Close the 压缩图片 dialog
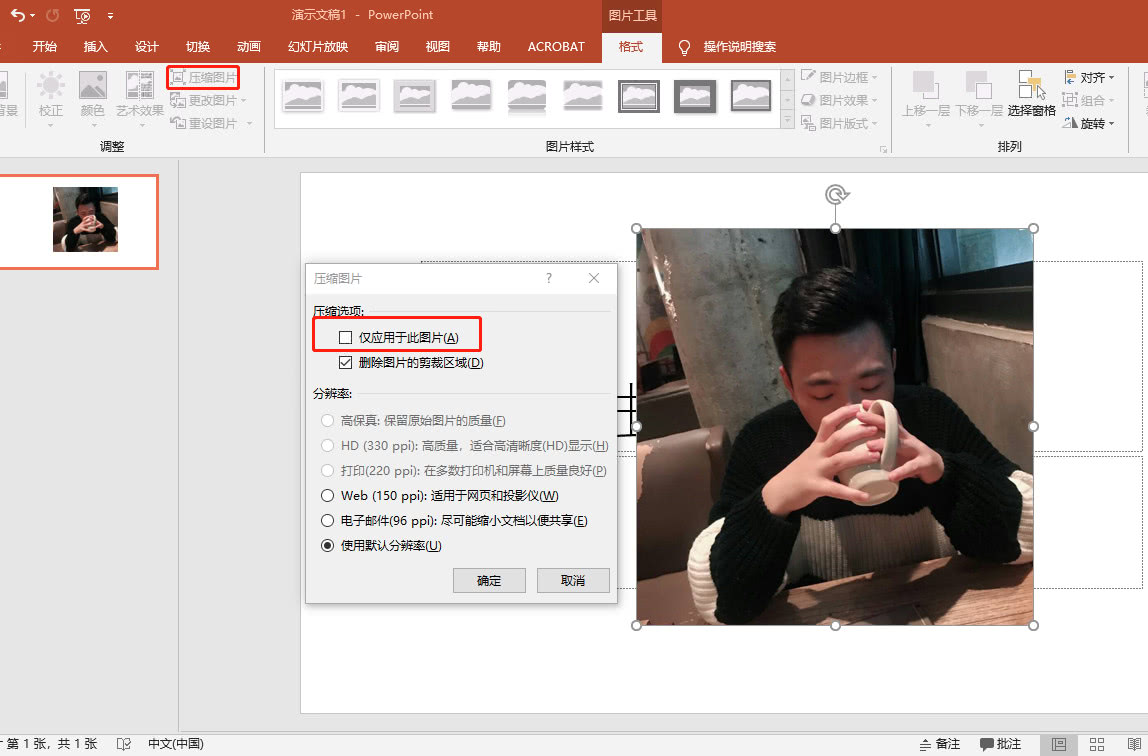Viewport: 1148px width, 756px height. point(594,278)
